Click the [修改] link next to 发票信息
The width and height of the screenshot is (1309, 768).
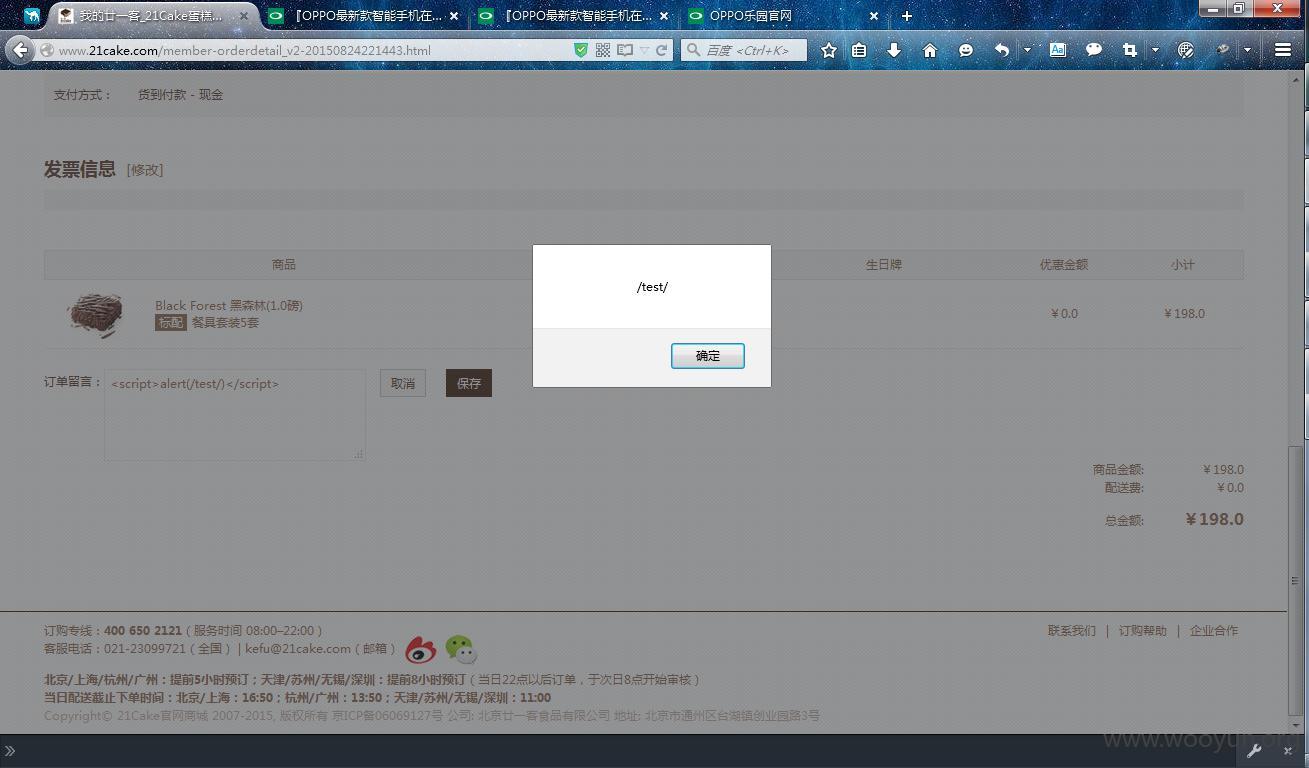pyautogui.click(x=145, y=170)
